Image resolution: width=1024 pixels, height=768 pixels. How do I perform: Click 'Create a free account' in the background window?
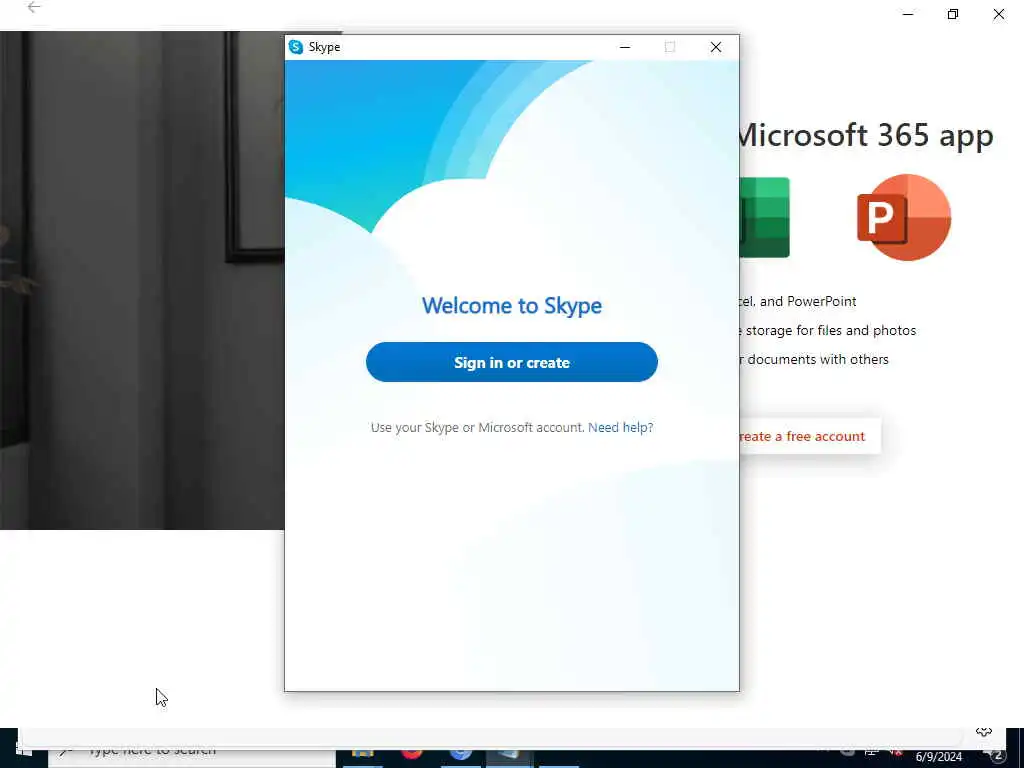pos(810,436)
